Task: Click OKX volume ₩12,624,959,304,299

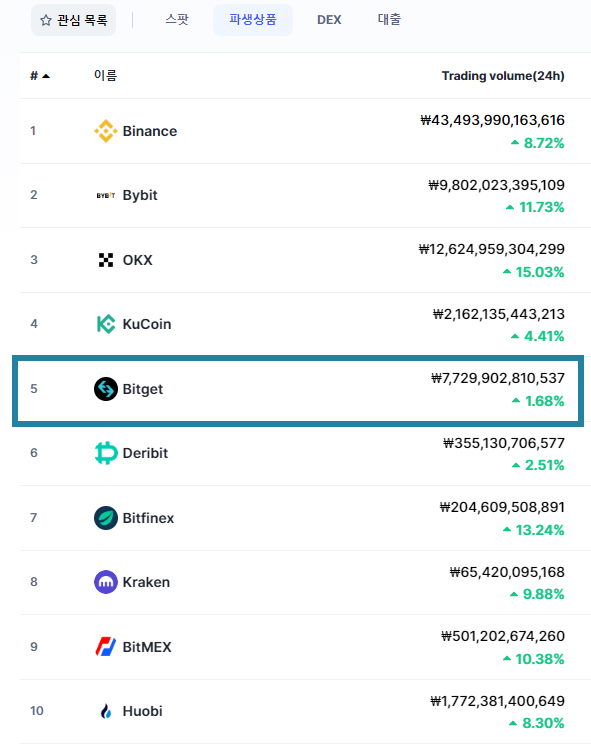Action: [x=492, y=249]
